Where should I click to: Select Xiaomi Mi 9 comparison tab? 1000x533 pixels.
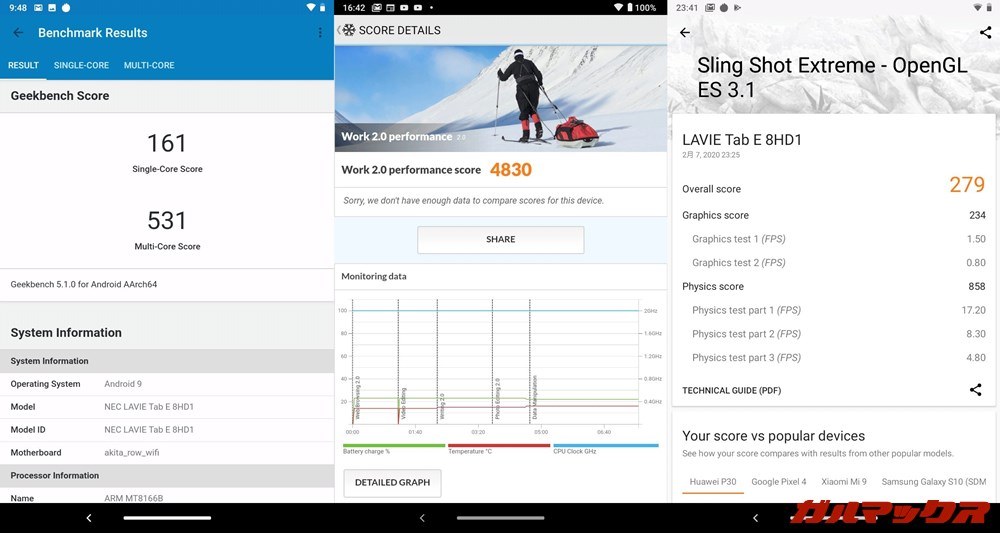coord(844,482)
